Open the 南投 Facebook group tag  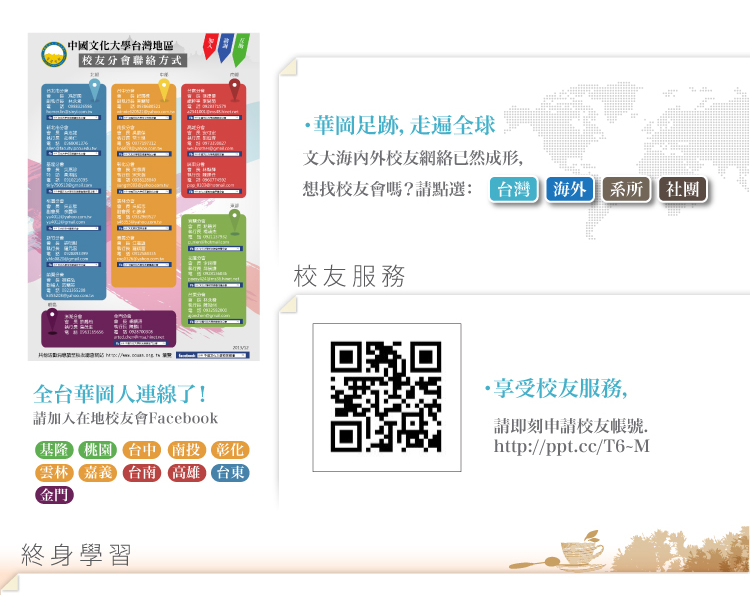tap(187, 450)
